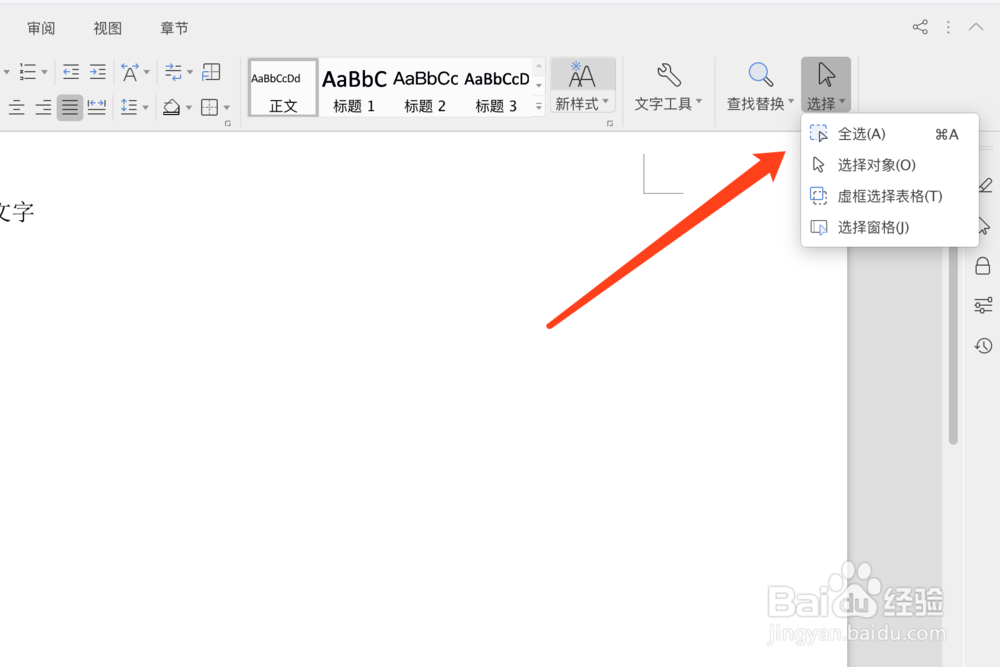Toggle justified alignment
The width and height of the screenshot is (1000, 667).
click(x=70, y=107)
